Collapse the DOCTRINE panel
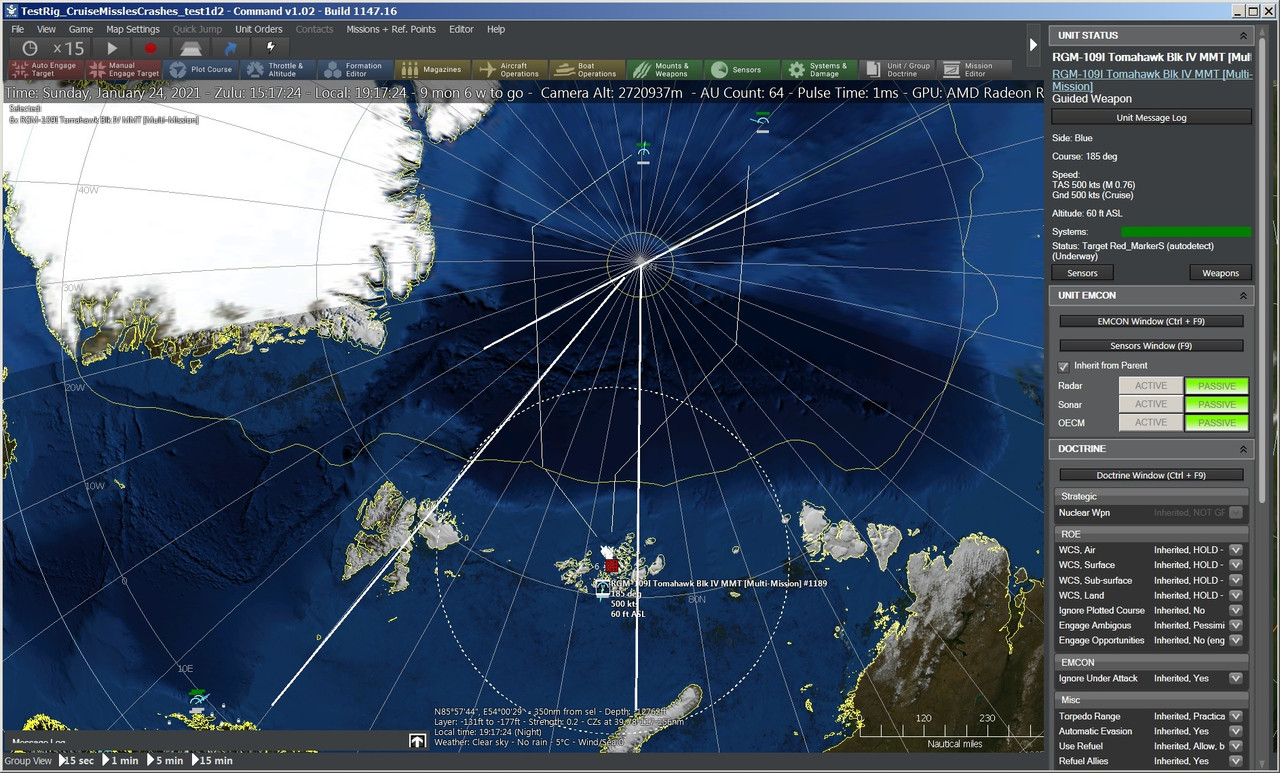1280x773 pixels. point(1243,449)
